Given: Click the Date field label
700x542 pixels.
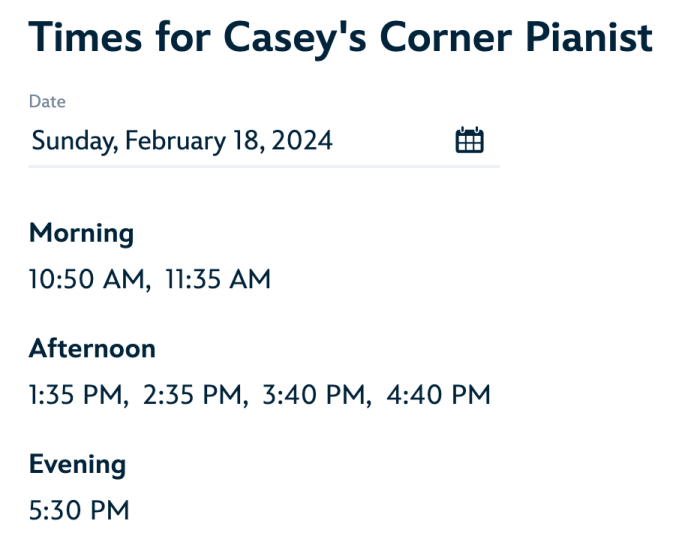Looking at the screenshot, I should pos(47,102).
